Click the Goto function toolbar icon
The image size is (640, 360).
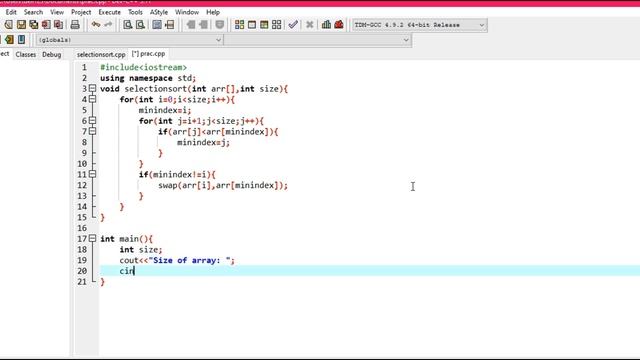(x=157, y=25)
